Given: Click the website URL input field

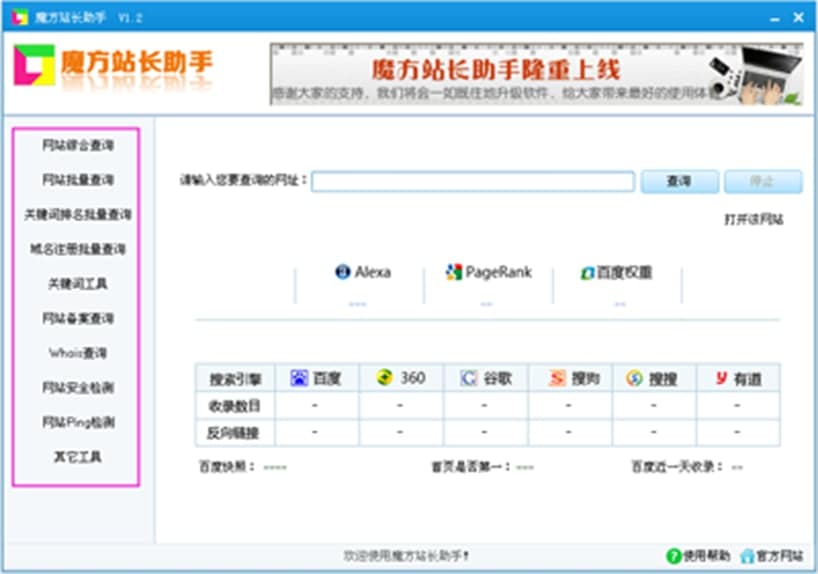Looking at the screenshot, I should (473, 182).
